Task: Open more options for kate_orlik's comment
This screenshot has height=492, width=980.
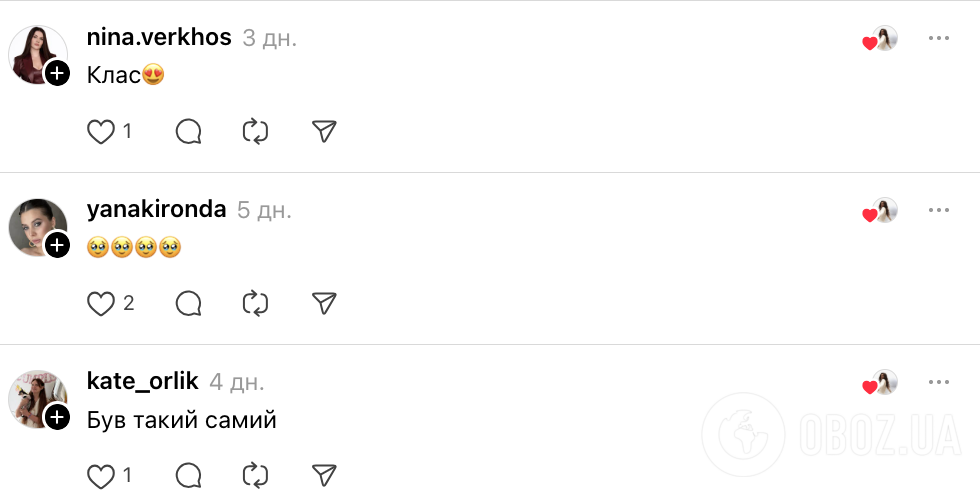Action: point(938,382)
